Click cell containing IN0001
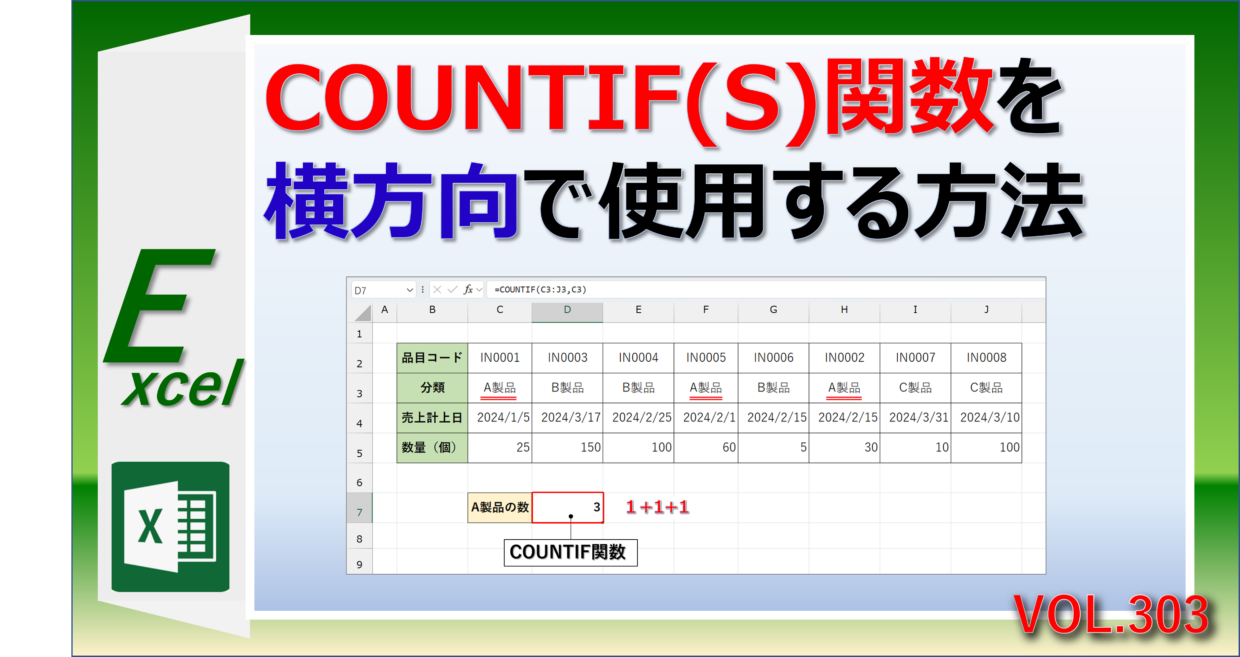The image size is (1240, 657). click(500, 358)
